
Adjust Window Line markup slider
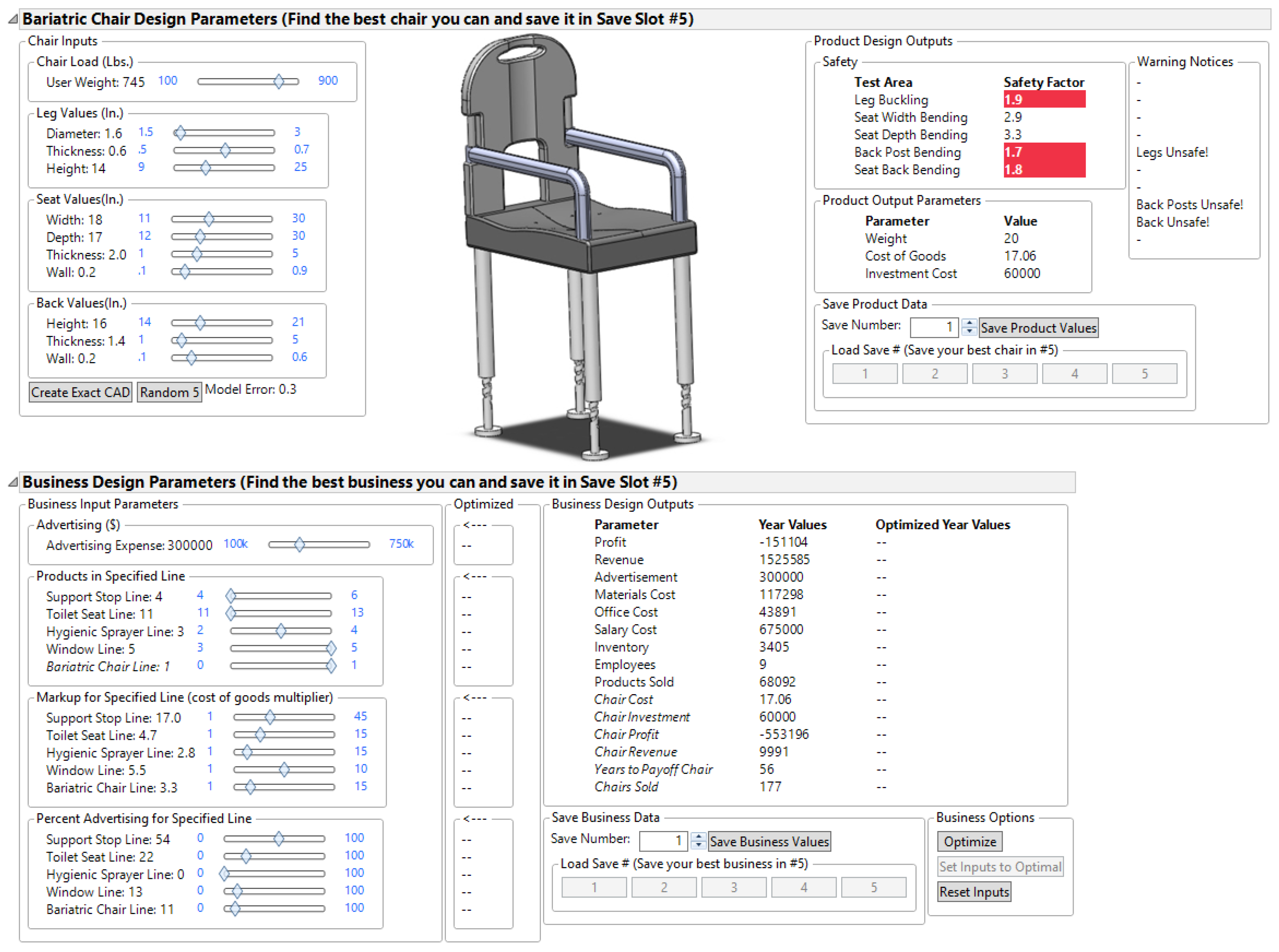tap(284, 770)
